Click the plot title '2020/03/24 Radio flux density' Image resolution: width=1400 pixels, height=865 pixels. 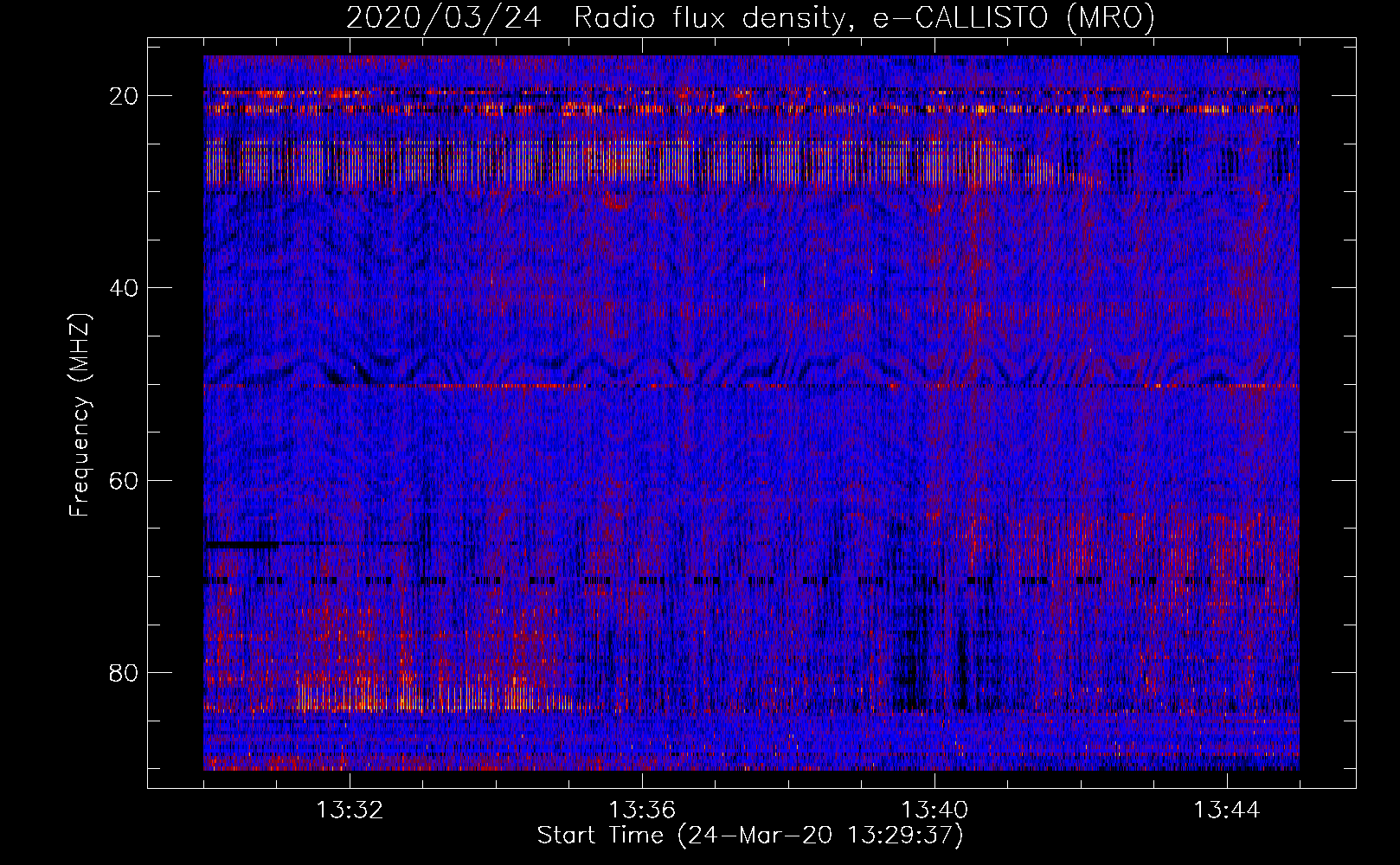tap(750, 17)
